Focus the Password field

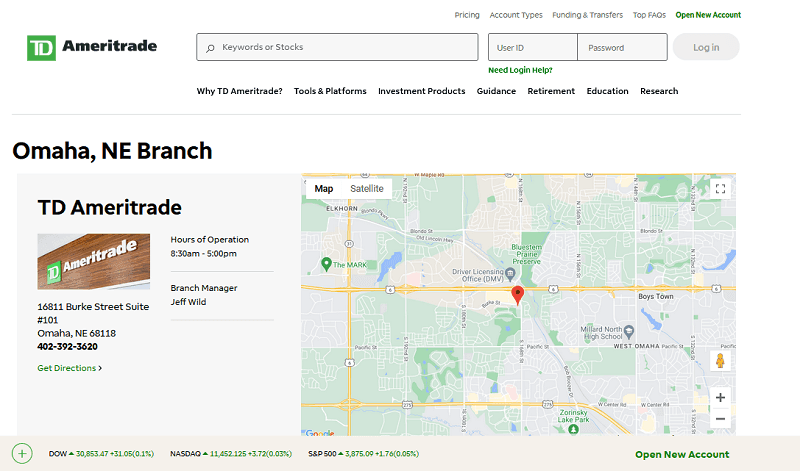click(x=622, y=47)
